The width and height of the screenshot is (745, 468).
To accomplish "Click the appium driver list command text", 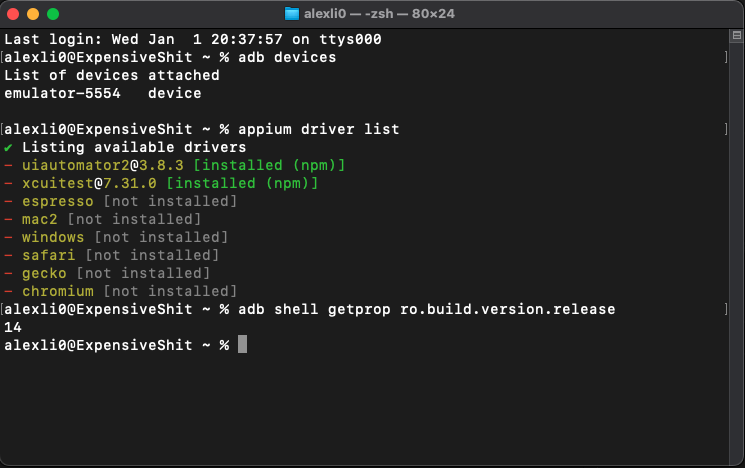I will tap(319, 129).
